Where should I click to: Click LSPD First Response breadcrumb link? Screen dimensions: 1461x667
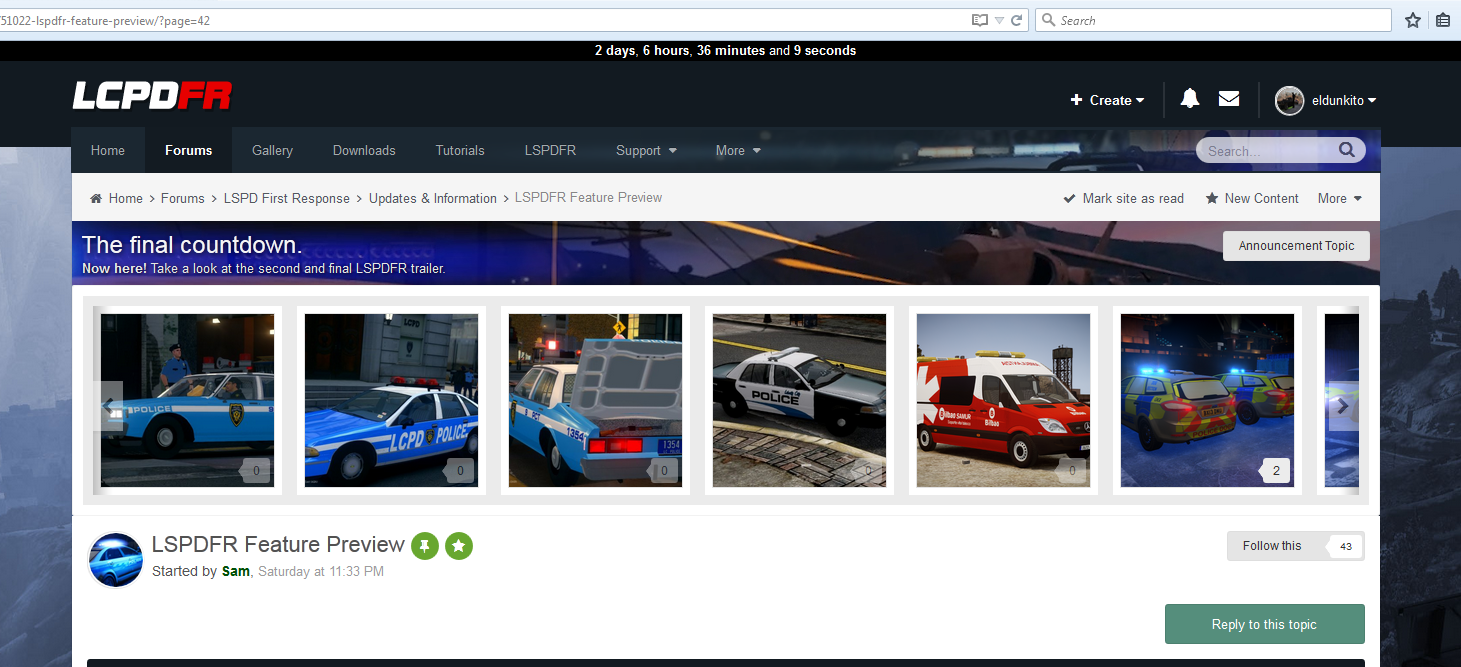pos(287,198)
